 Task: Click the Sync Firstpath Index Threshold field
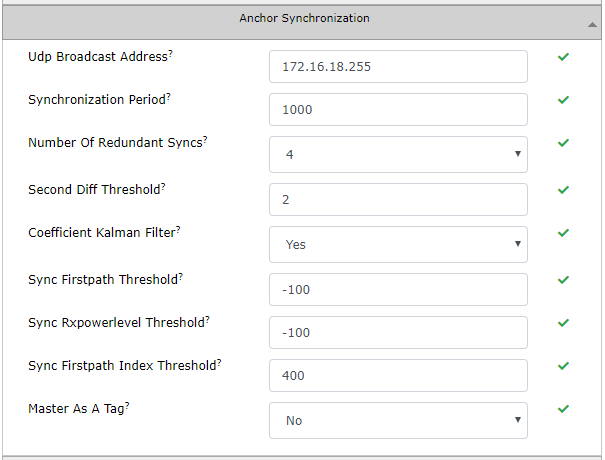[x=398, y=375]
